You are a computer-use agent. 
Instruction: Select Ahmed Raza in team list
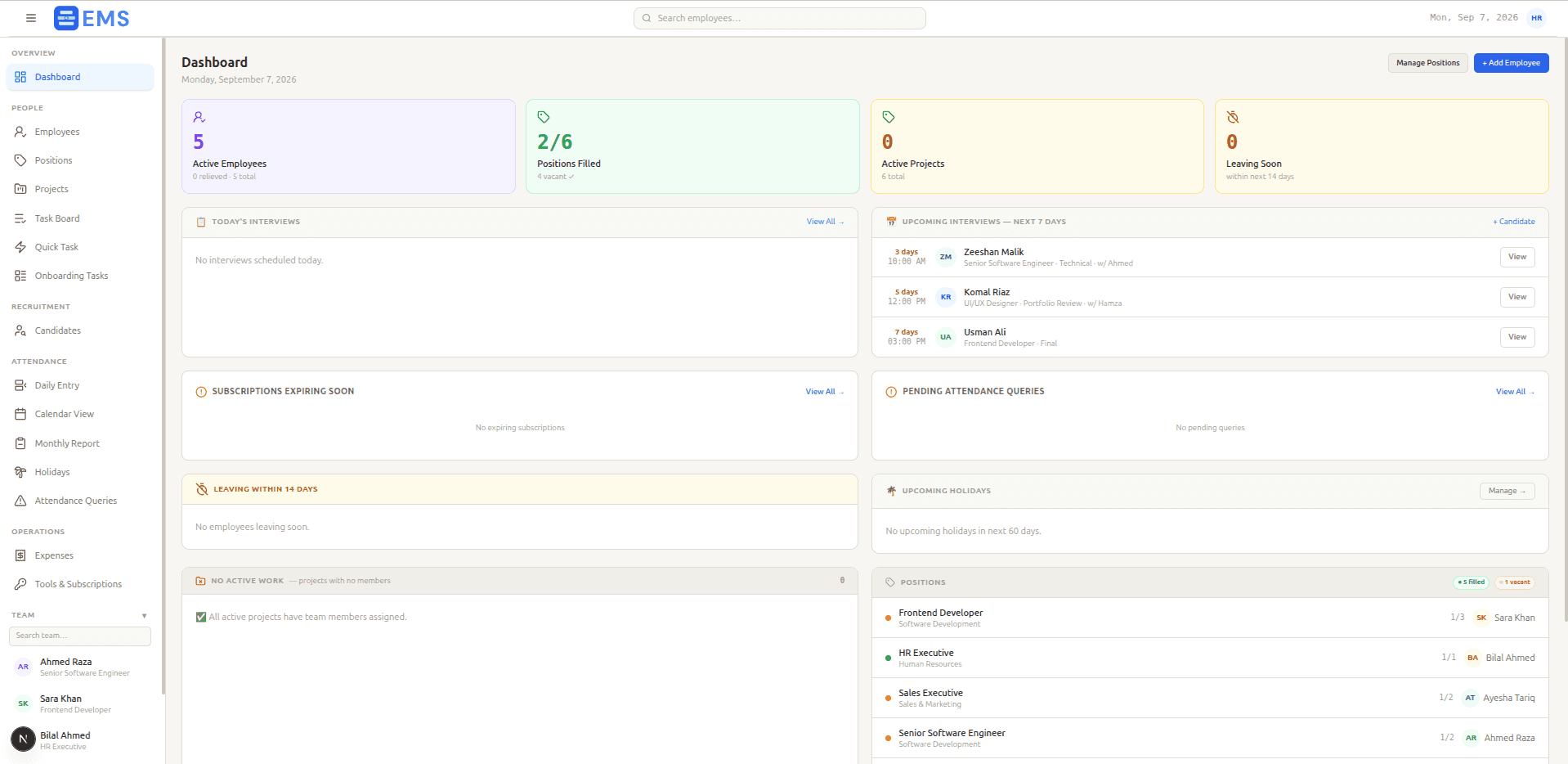point(80,667)
